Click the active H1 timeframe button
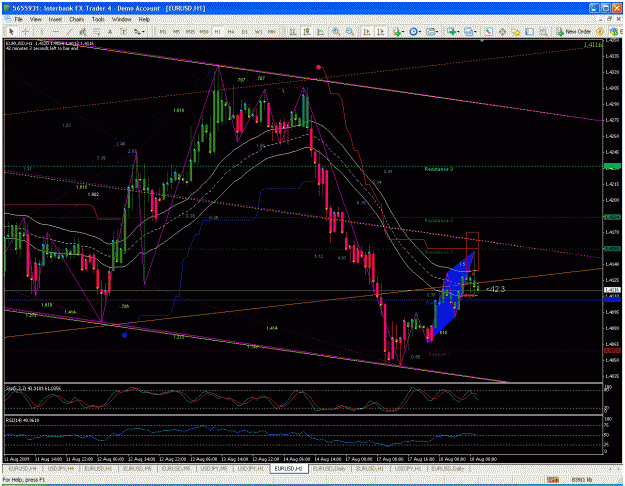Viewport: 625px width, 486px height. pyautogui.click(x=218, y=31)
